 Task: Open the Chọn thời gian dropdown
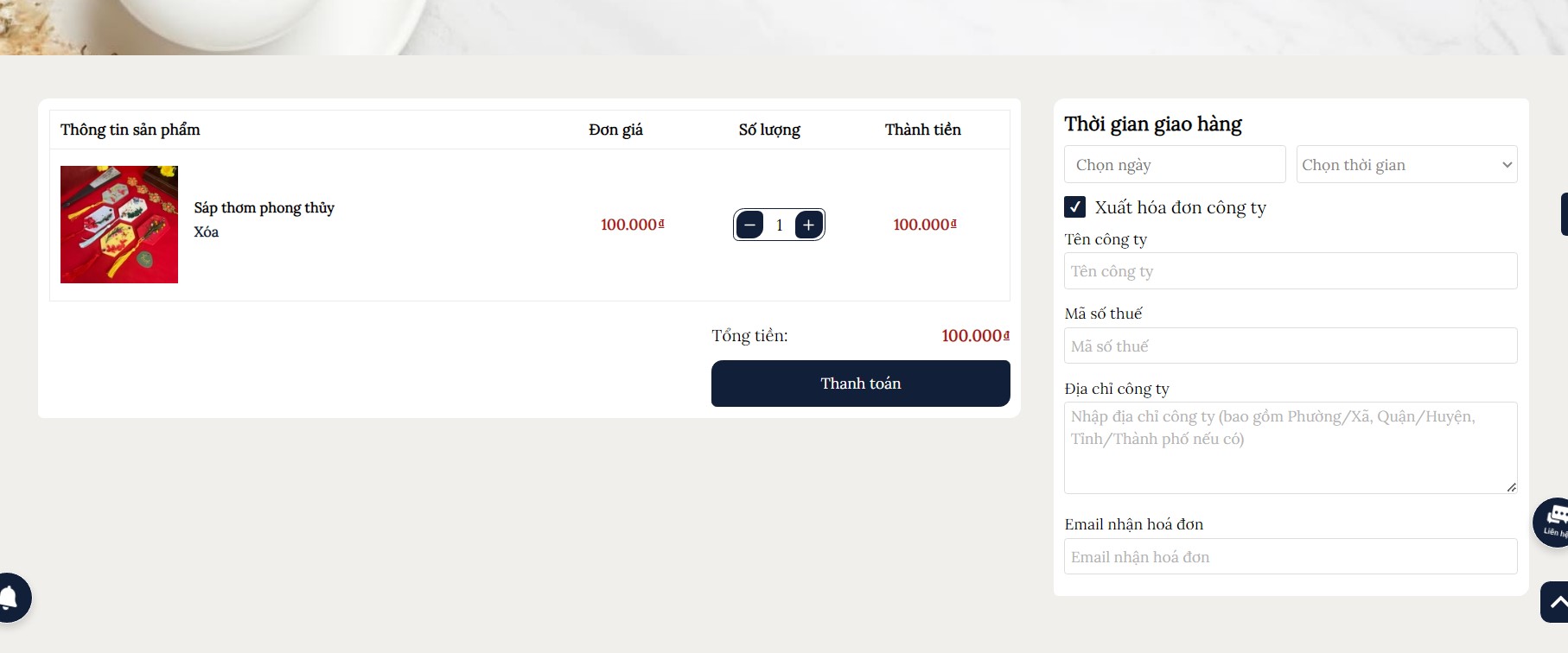tap(1406, 165)
